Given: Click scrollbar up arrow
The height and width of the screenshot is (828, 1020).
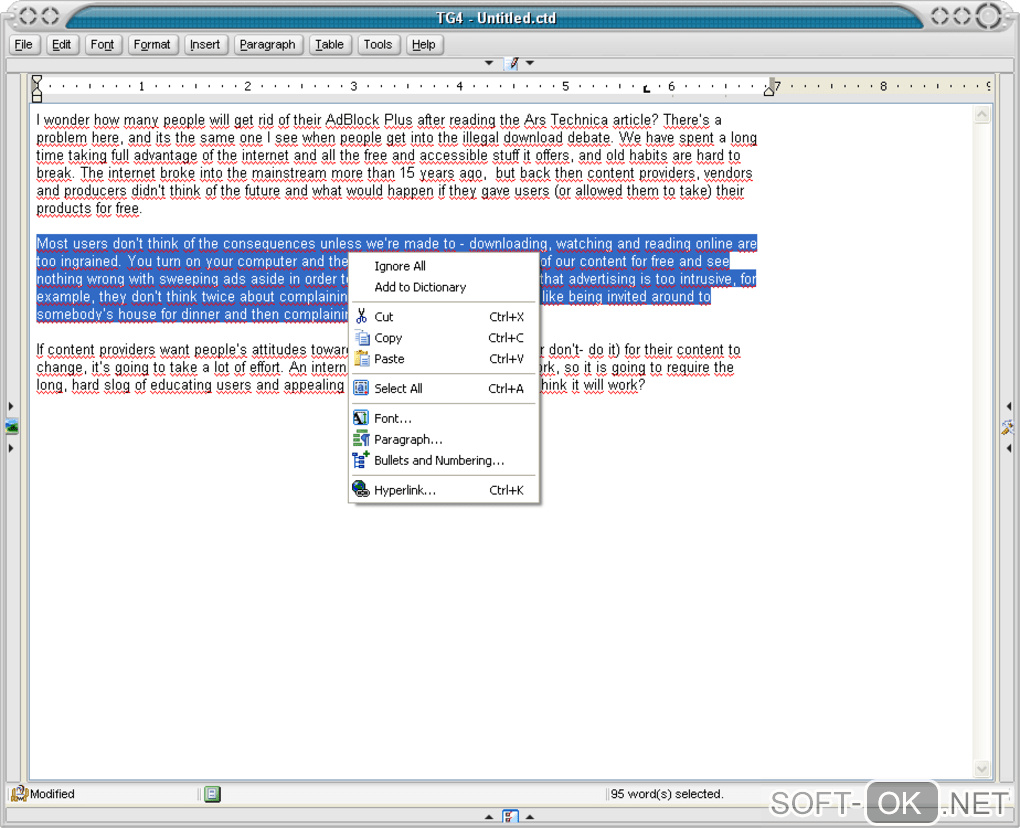Looking at the screenshot, I should (x=982, y=115).
